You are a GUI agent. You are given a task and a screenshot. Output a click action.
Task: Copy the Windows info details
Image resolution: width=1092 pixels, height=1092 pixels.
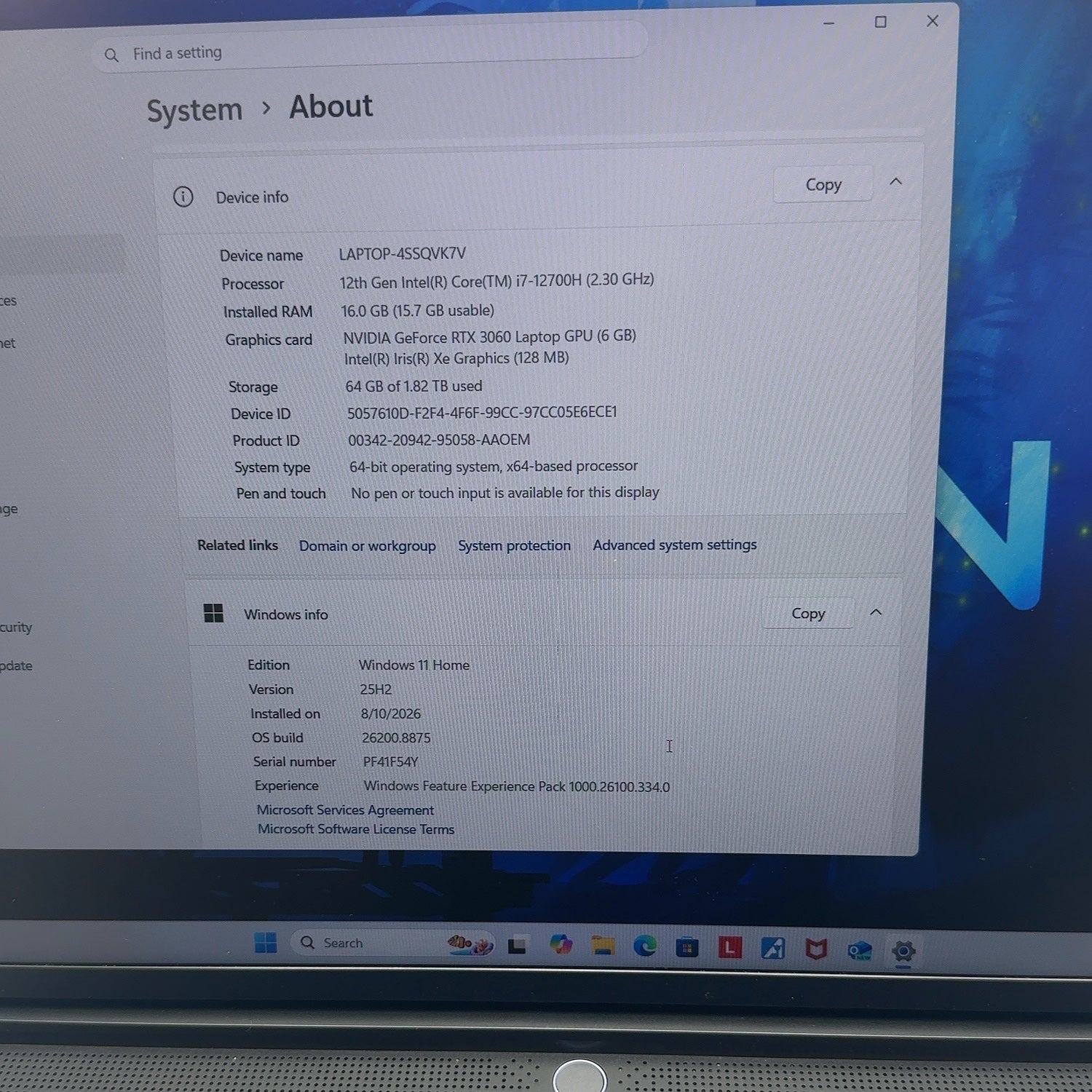pyautogui.click(x=808, y=614)
